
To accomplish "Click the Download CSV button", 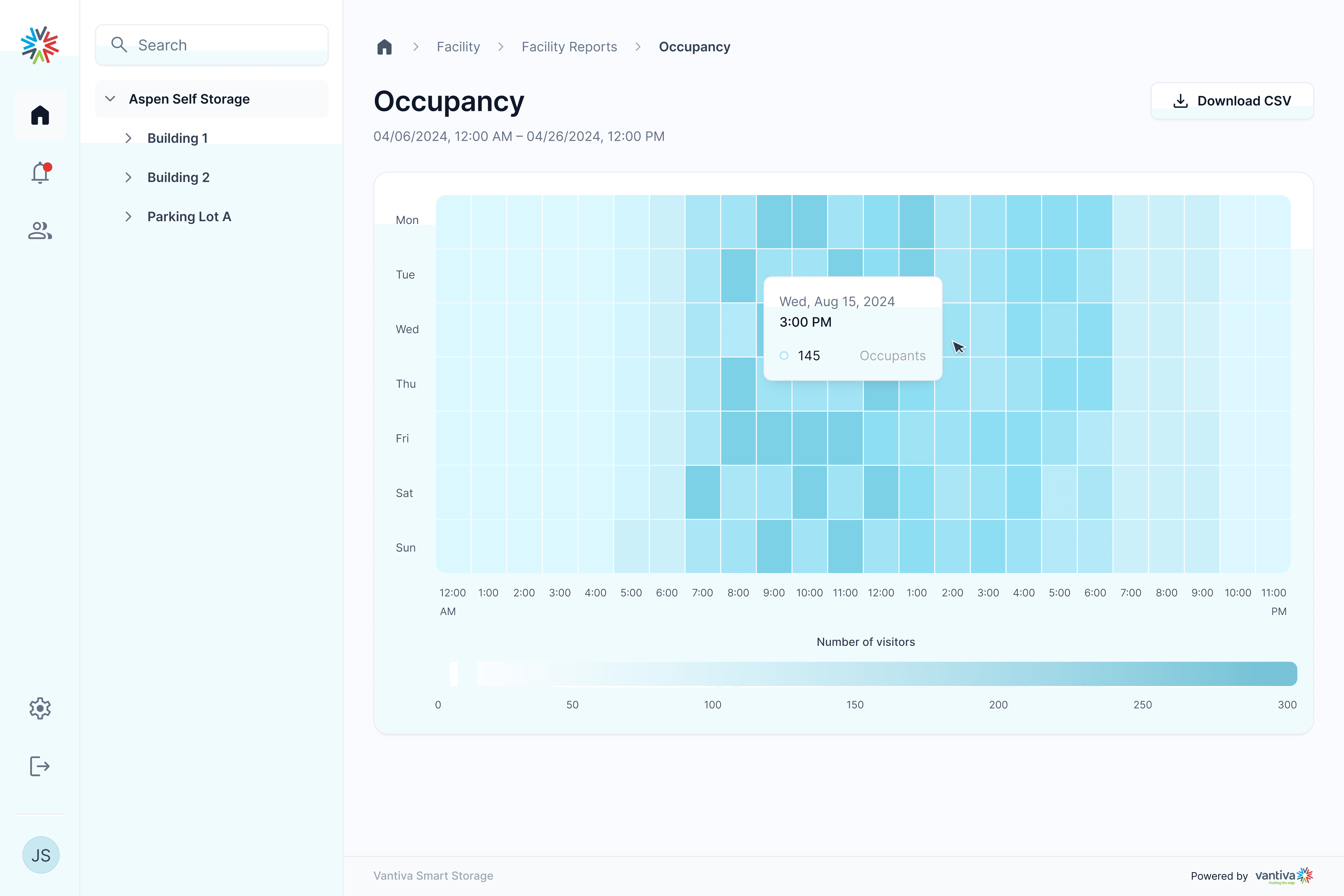I will [1232, 101].
